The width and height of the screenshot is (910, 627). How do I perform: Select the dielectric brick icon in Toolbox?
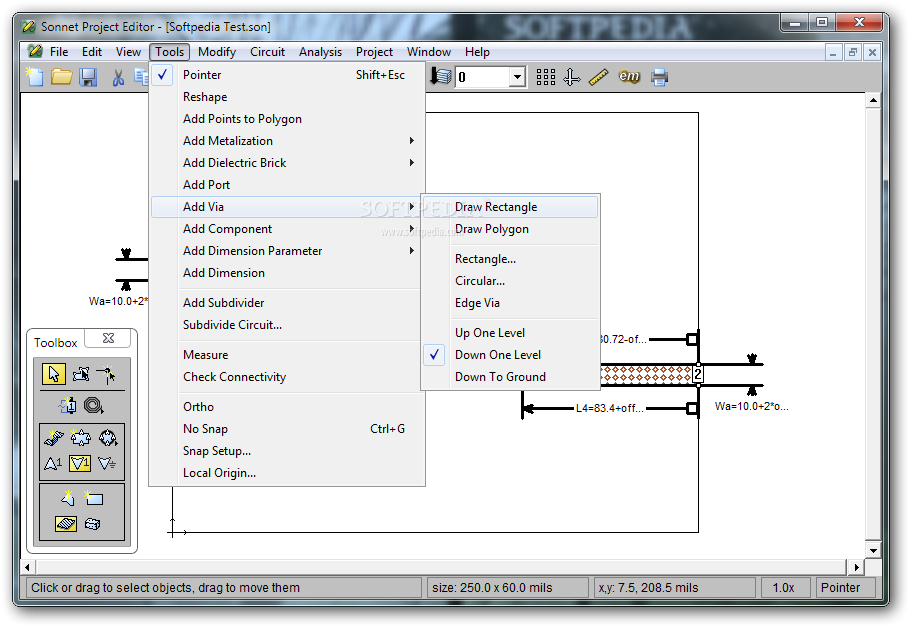pyautogui.click(x=93, y=524)
